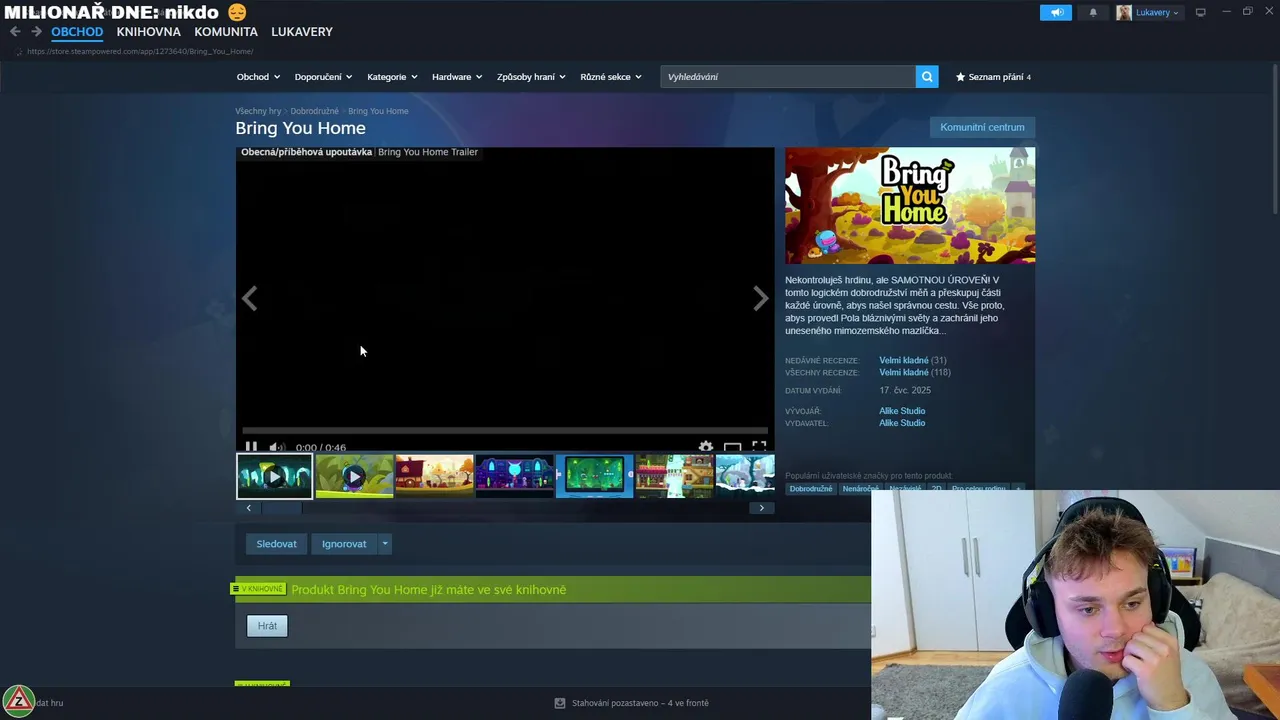
Task: Expand the Různé sekce dropdown
Action: pyautogui.click(x=611, y=77)
